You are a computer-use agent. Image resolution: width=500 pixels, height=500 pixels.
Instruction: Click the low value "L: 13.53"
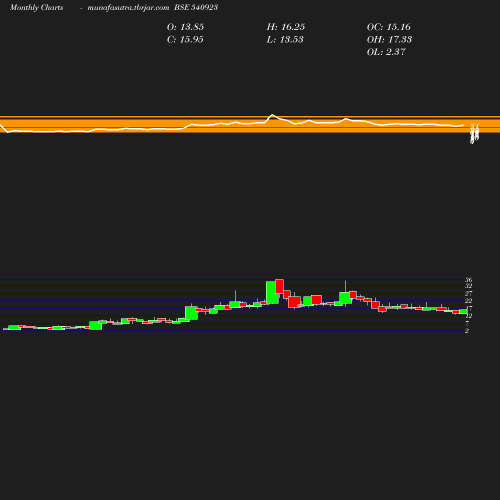click(x=285, y=40)
